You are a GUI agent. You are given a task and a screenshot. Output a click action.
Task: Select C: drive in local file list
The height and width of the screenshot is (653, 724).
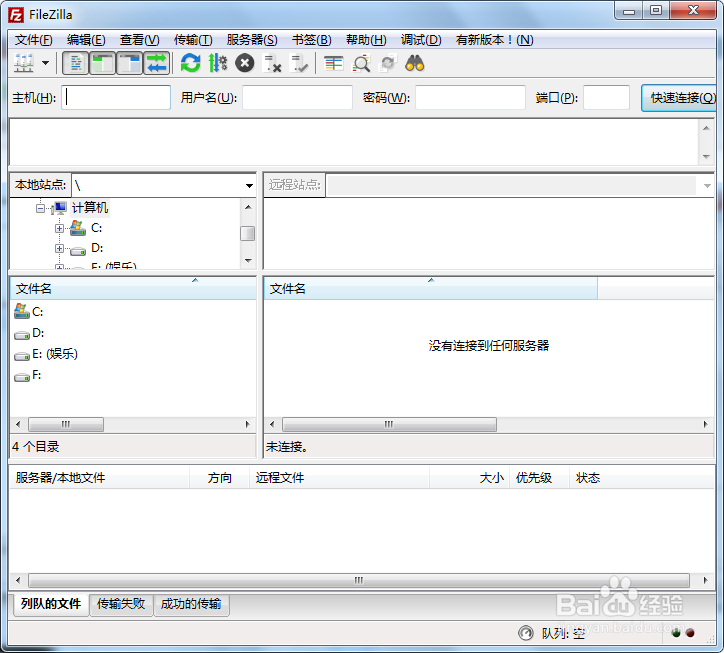pyautogui.click(x=29, y=312)
